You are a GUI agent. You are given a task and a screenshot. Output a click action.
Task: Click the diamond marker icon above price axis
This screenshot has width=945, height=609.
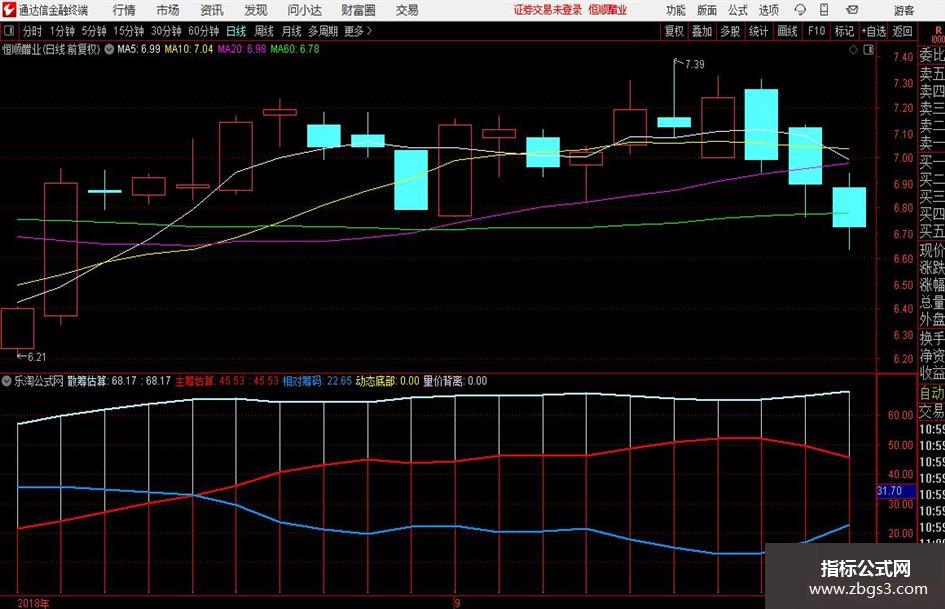coord(853,50)
